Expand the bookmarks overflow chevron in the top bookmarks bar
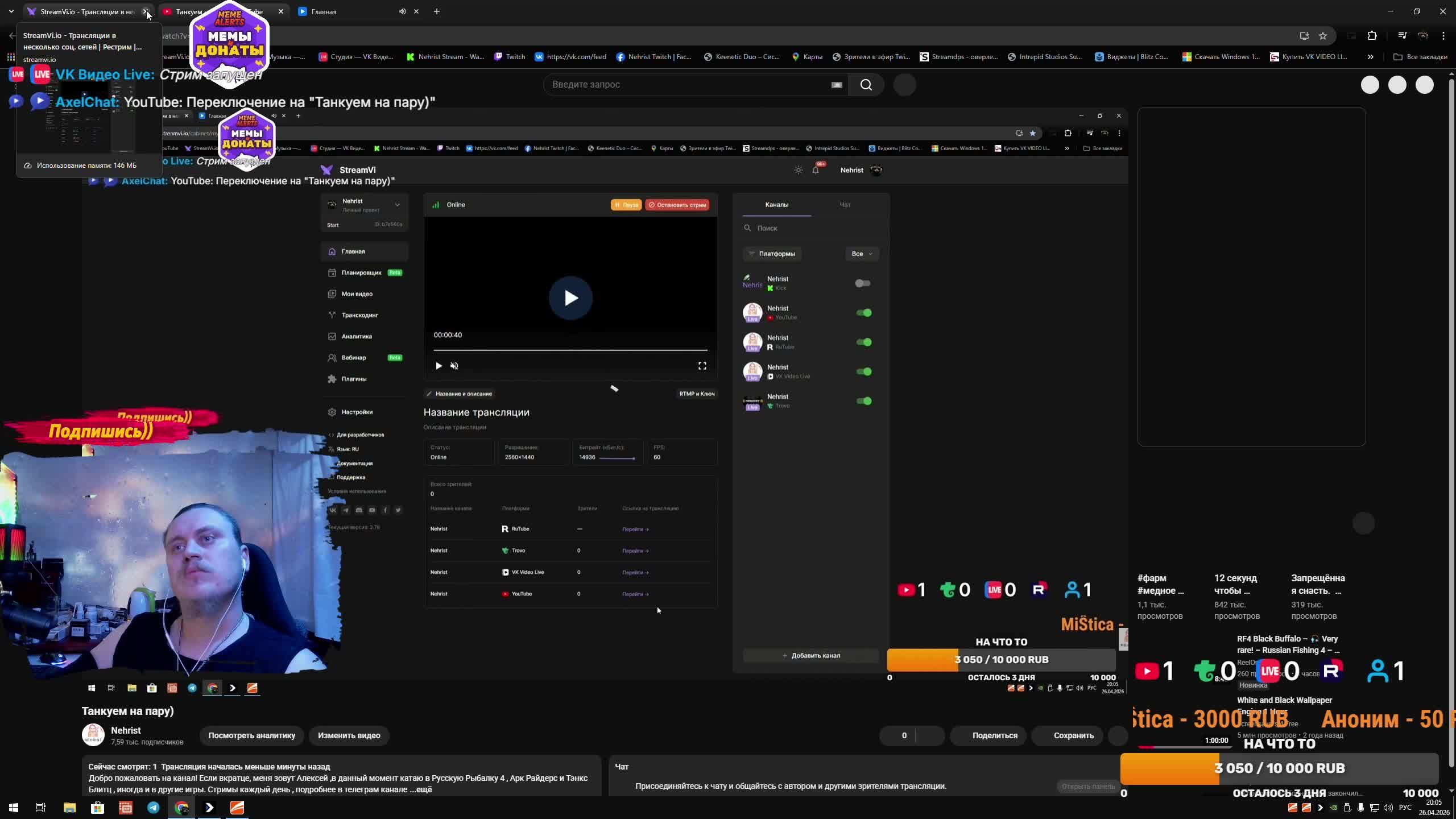The image size is (1456, 819). [x=1371, y=57]
